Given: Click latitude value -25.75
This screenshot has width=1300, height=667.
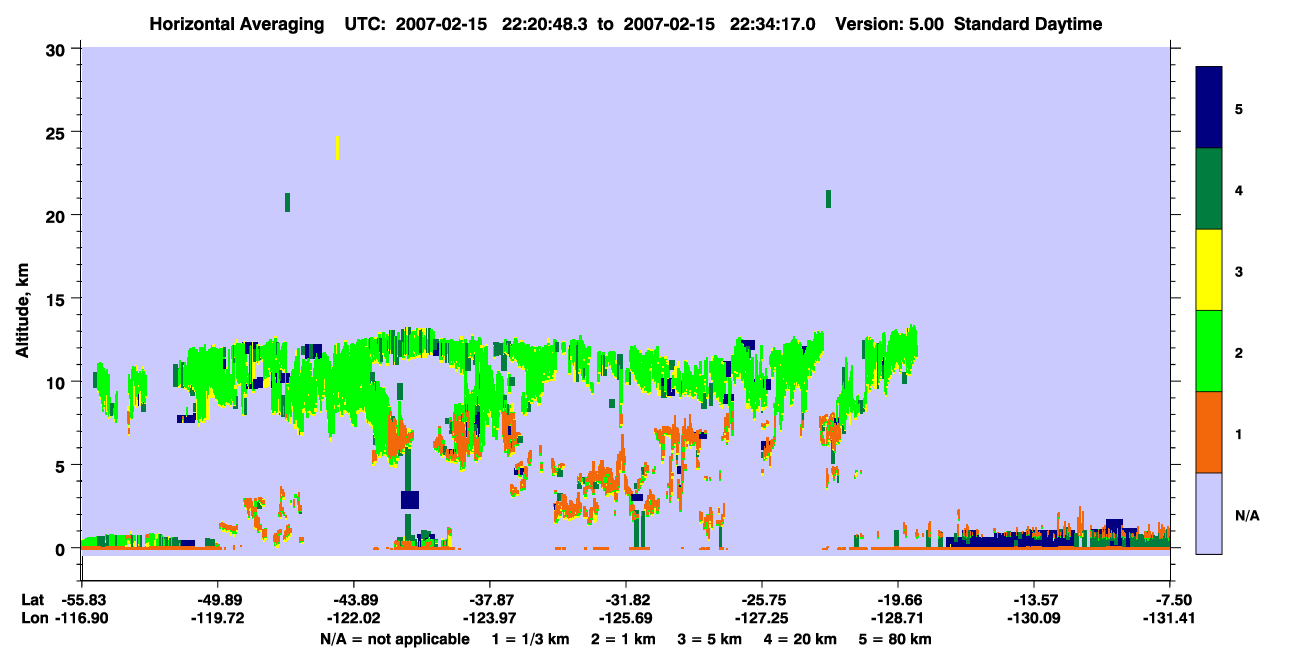Looking at the screenshot, I should coord(761,600).
